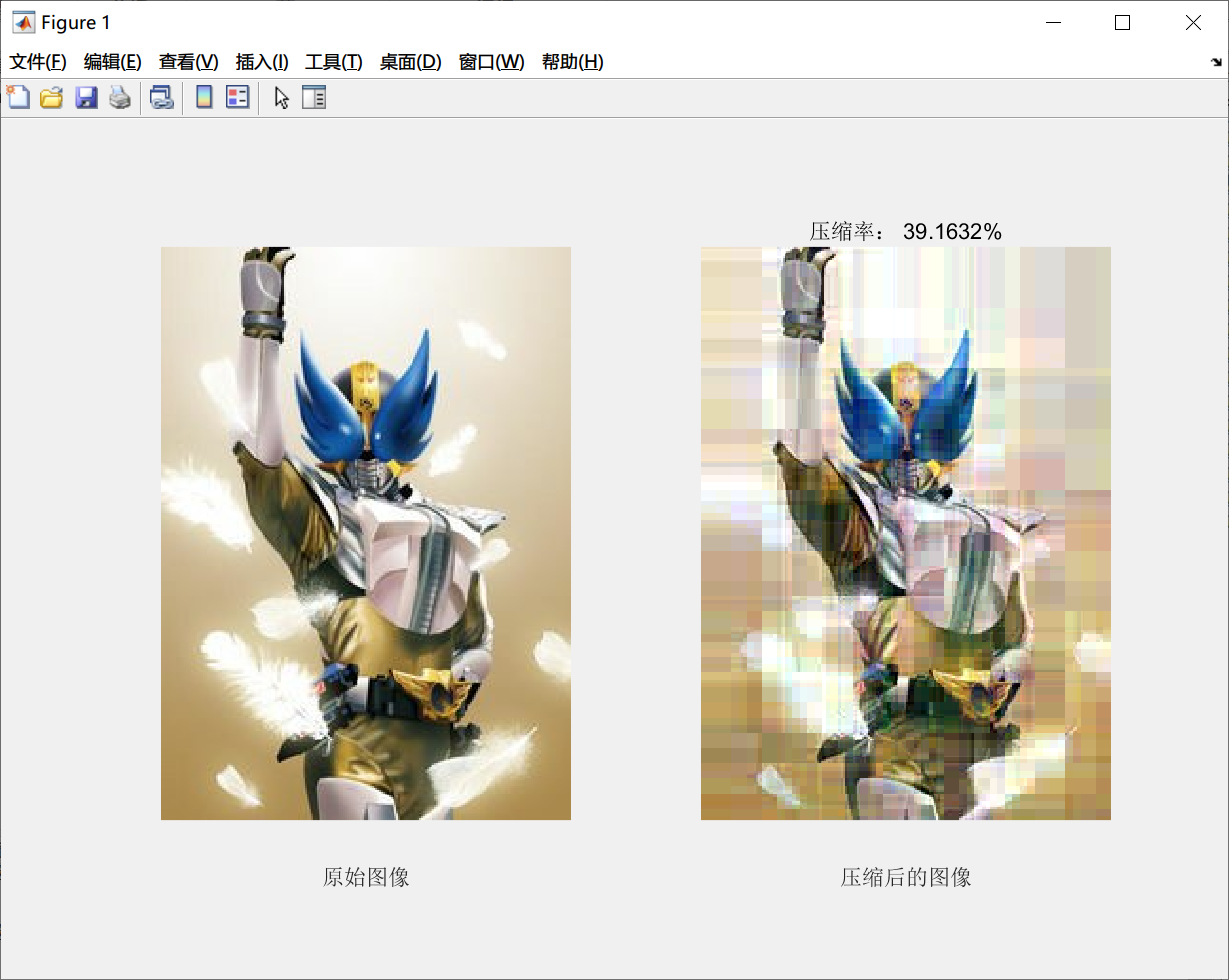Click the 原始图像 label
The height and width of the screenshot is (980, 1229).
pyautogui.click(x=366, y=877)
